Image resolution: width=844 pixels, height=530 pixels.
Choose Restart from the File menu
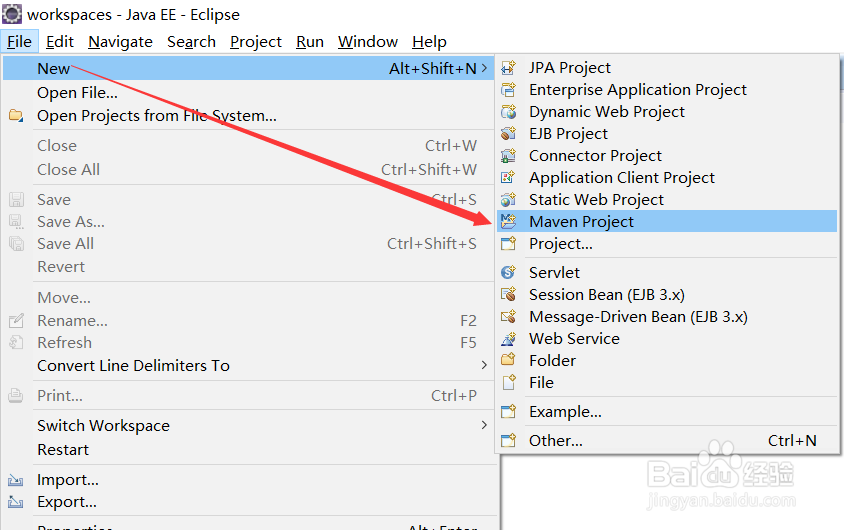tap(249, 449)
